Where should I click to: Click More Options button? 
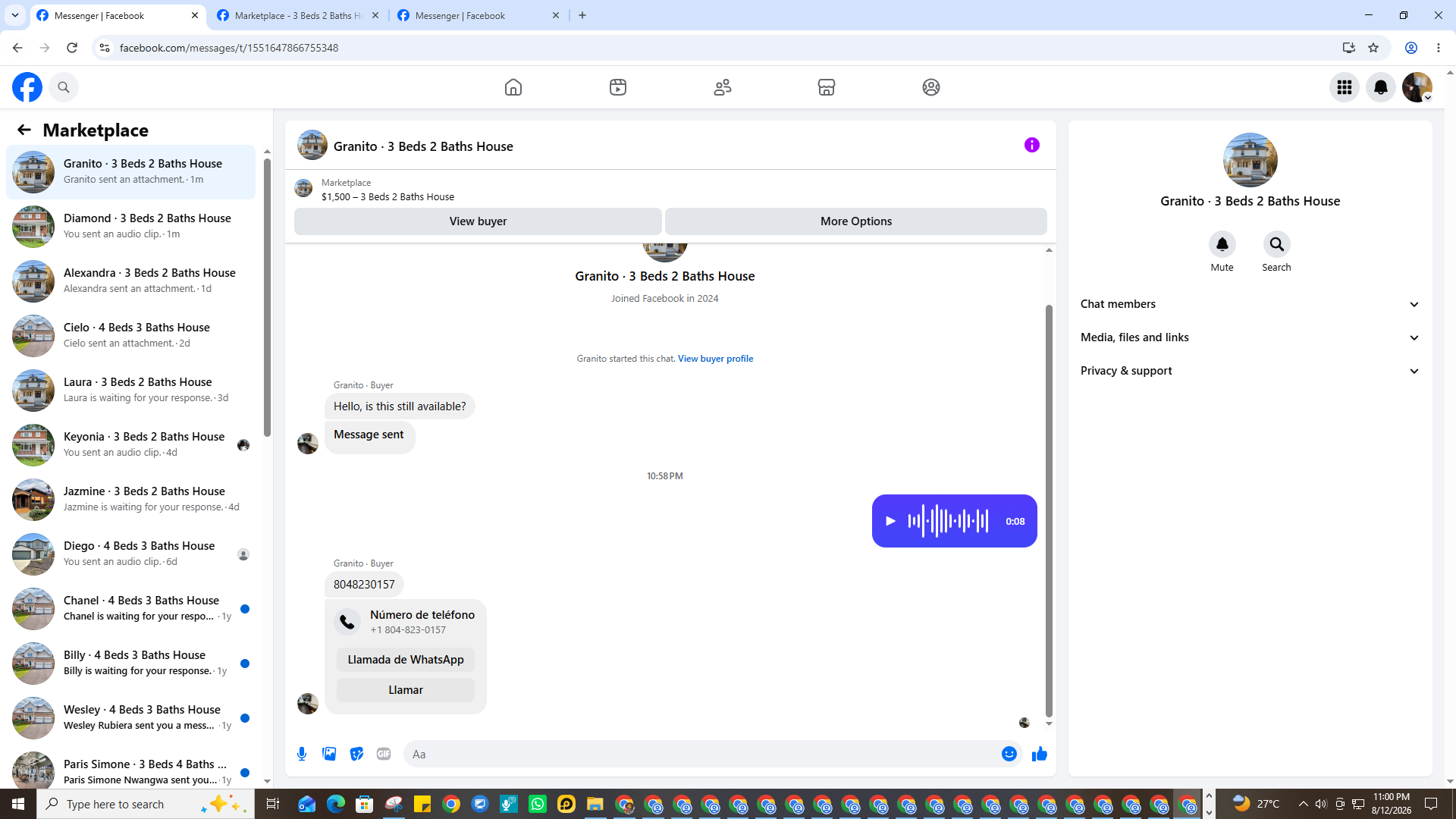pyautogui.click(x=856, y=221)
